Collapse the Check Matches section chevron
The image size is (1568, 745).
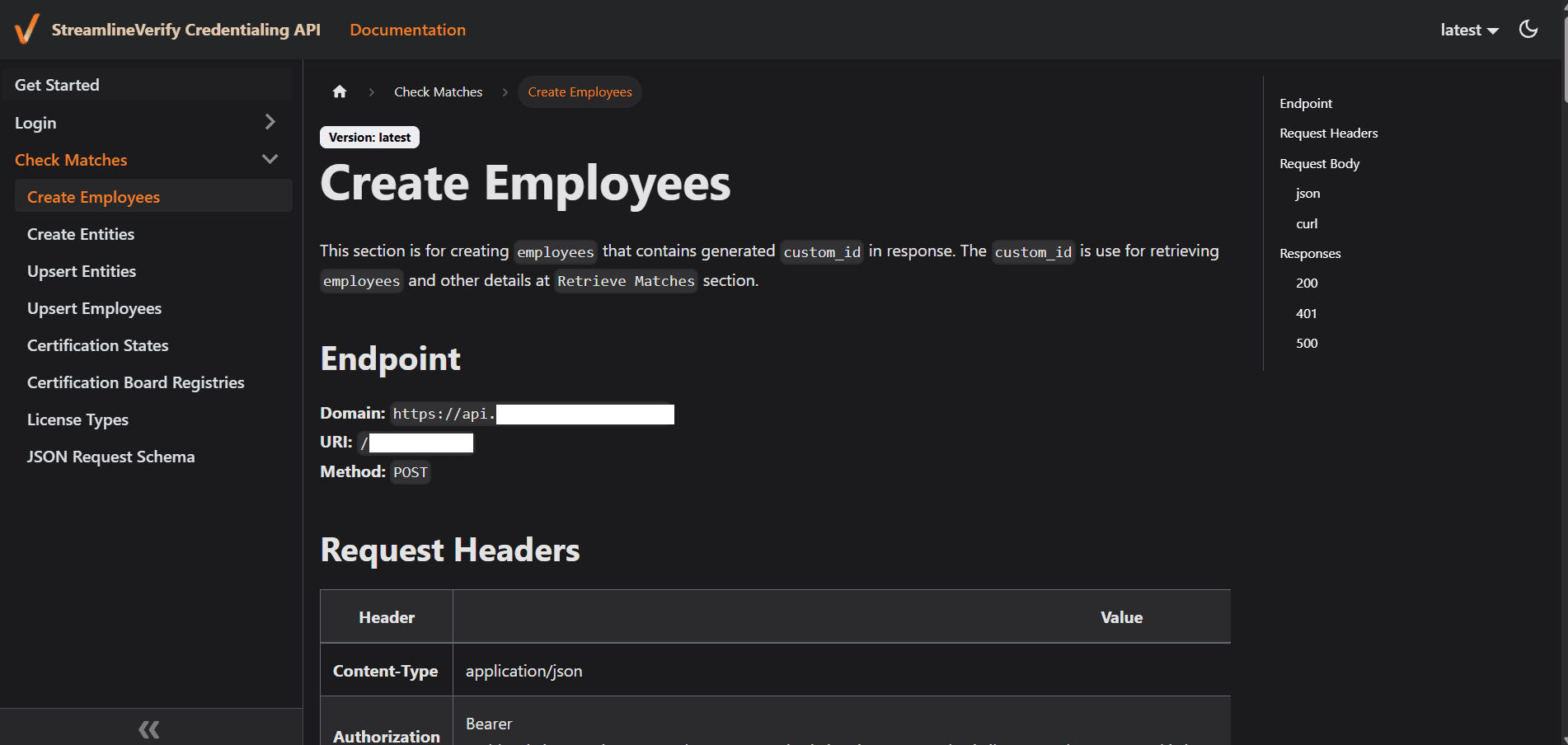click(270, 160)
